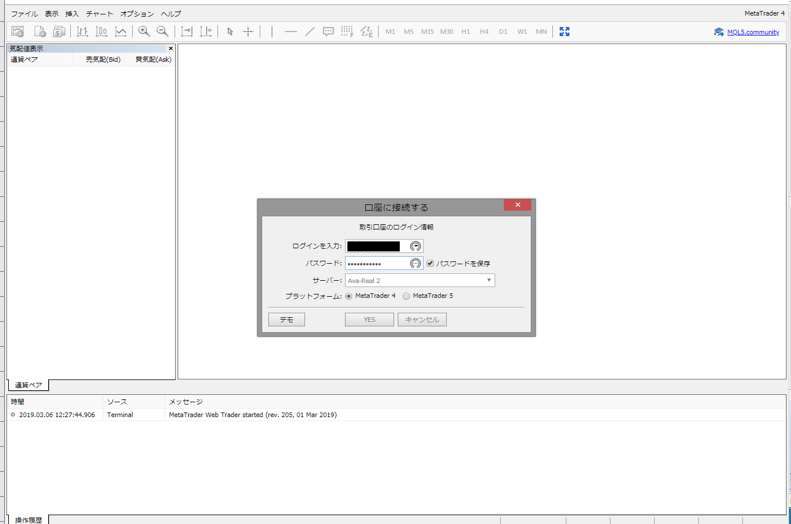The width and height of the screenshot is (791, 524).
Task: Toggle the パスワードを保存 checkbox
Action: pos(430,263)
